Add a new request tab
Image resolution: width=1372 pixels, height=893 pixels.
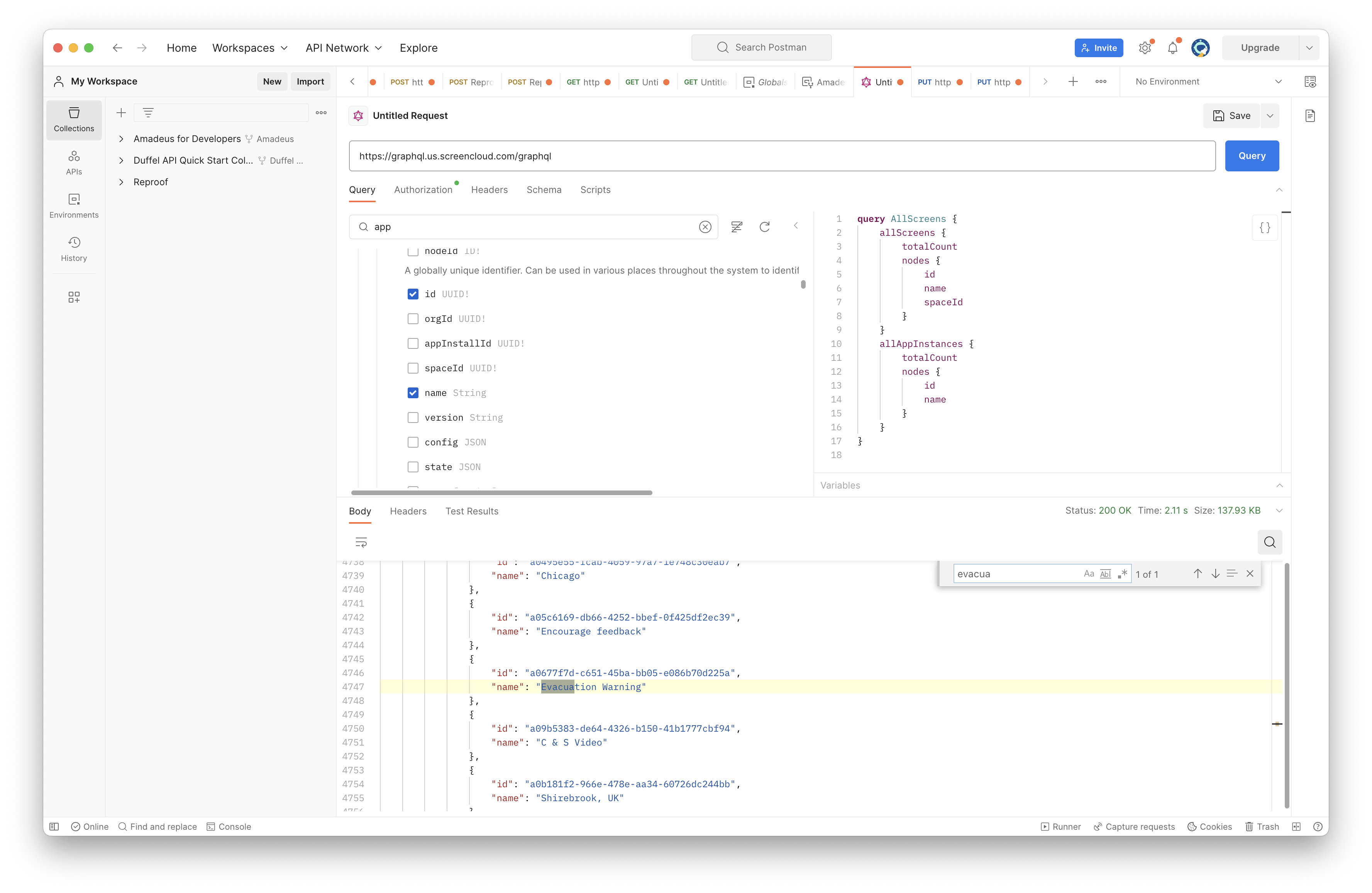coord(1073,82)
